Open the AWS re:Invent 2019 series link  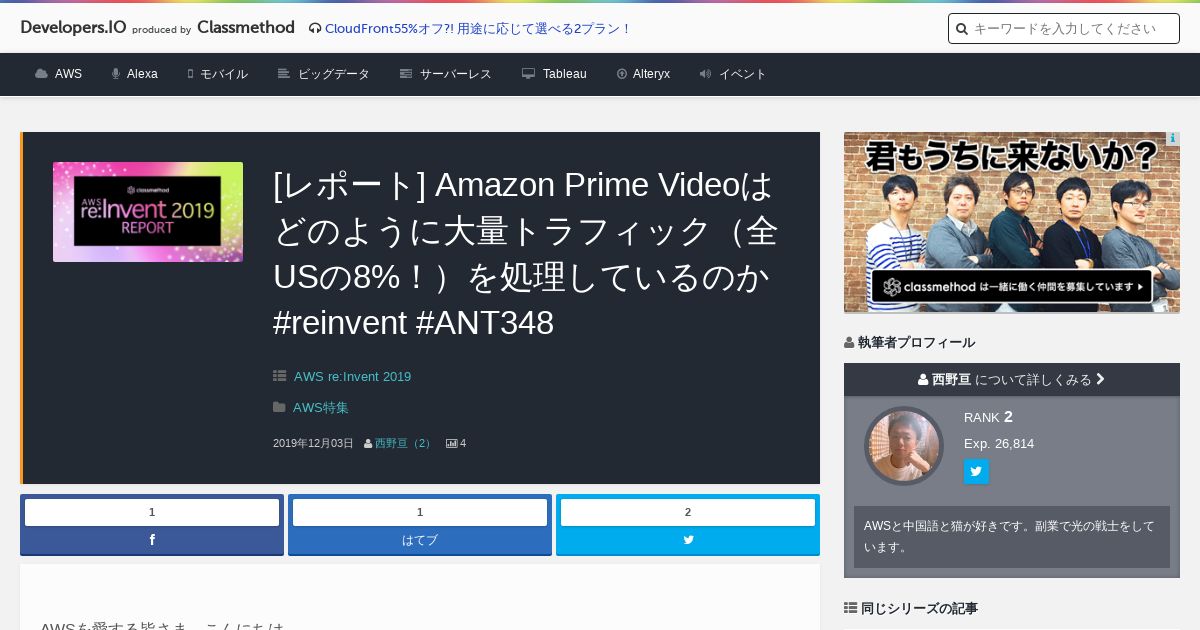point(352,377)
